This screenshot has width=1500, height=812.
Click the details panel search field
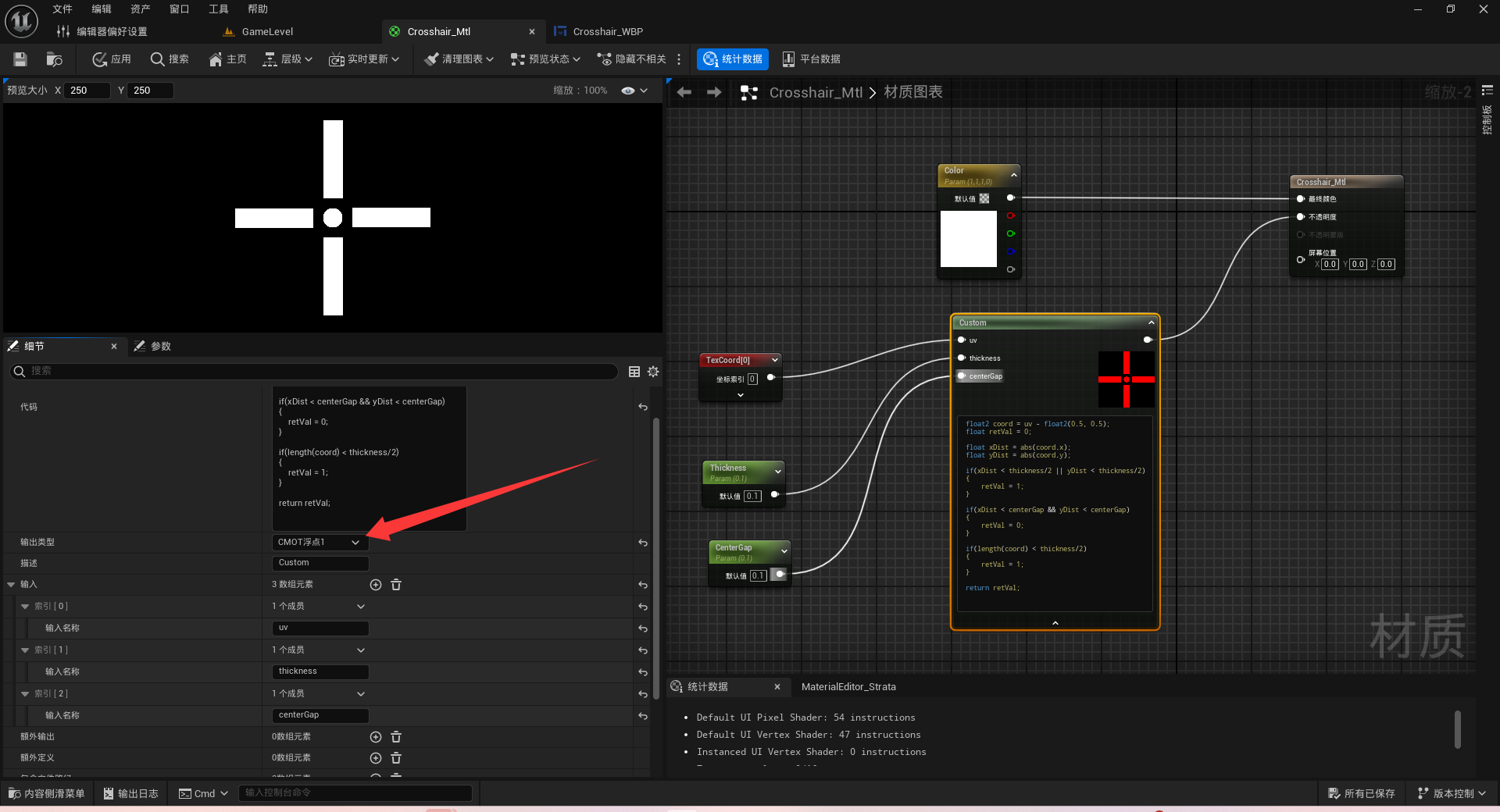314,371
